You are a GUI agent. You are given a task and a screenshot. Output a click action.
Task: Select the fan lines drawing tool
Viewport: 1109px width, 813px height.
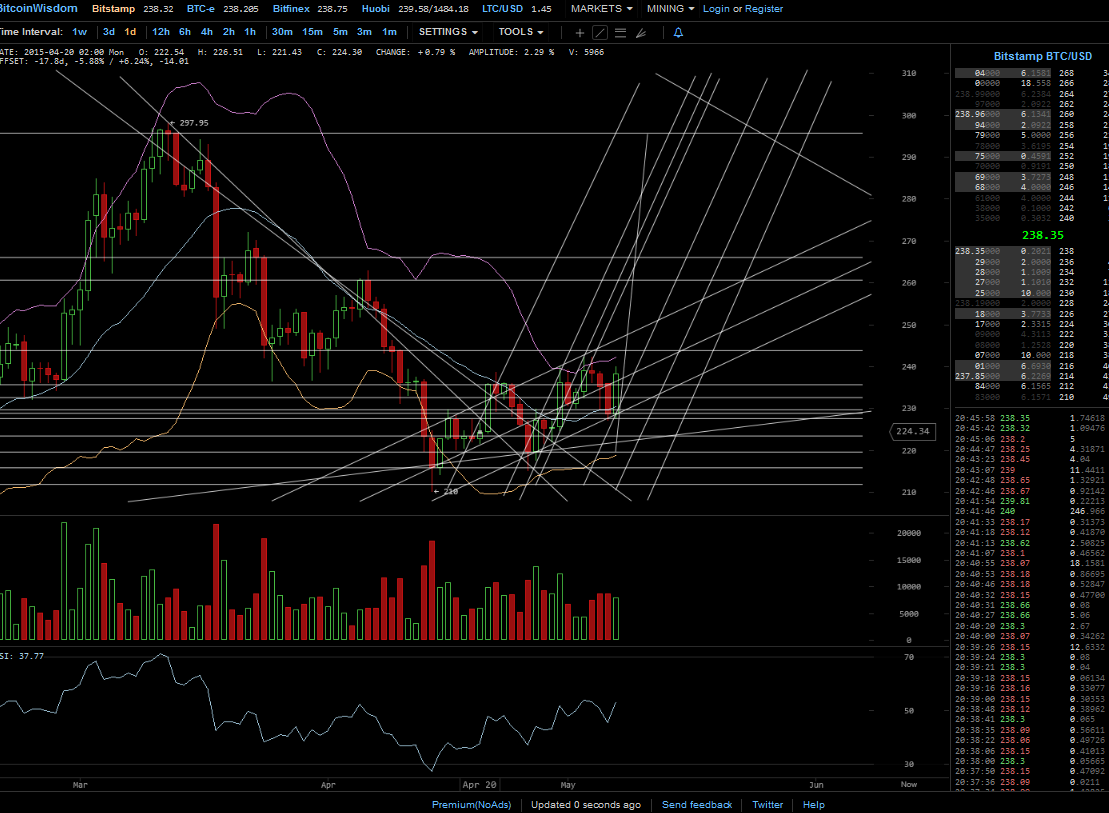pyautogui.click(x=641, y=33)
